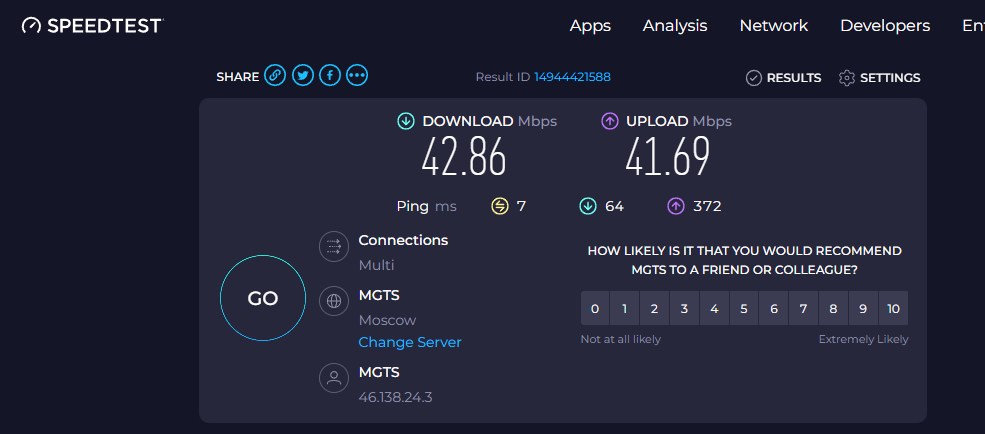Open Settings gear icon
985x434 pixels.
tap(847, 78)
